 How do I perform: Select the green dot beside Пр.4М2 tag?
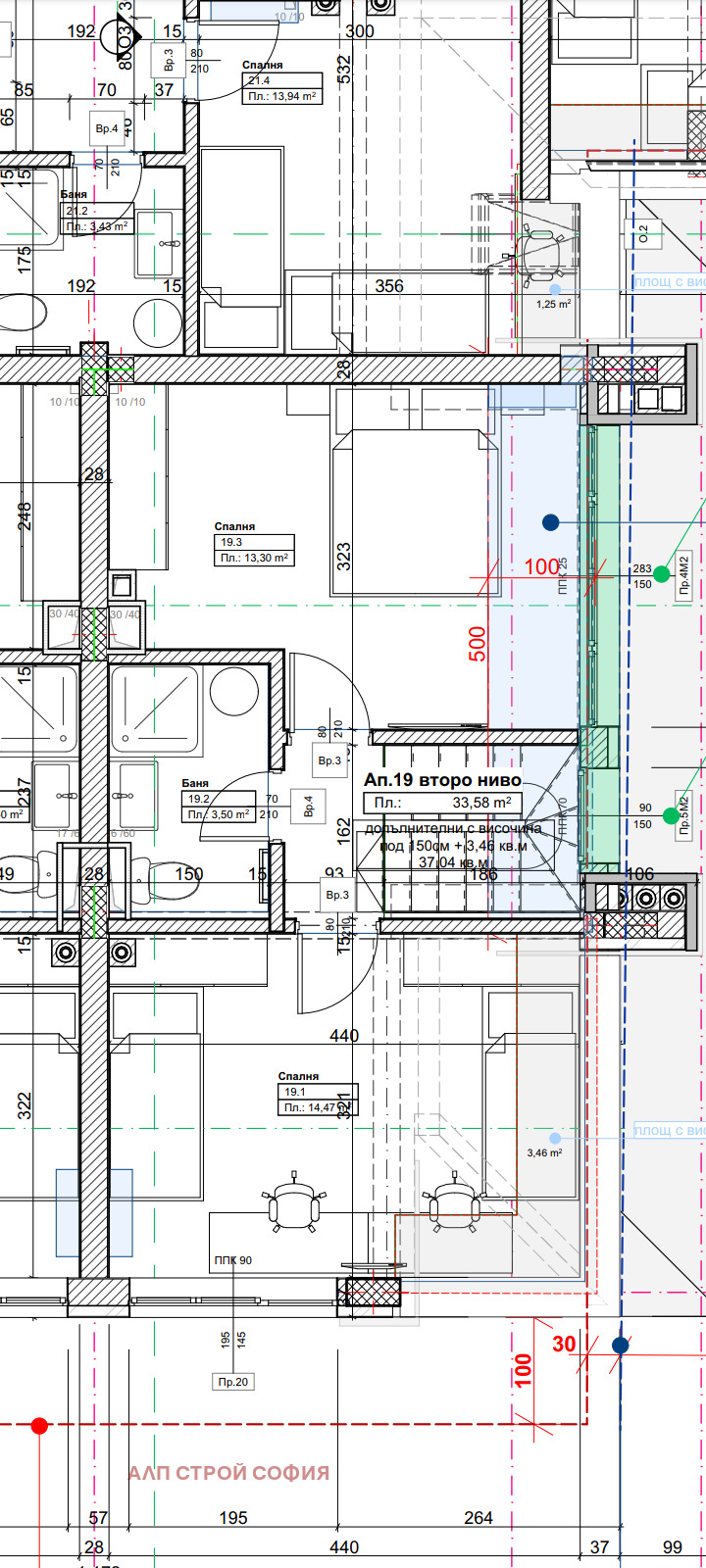[662, 573]
